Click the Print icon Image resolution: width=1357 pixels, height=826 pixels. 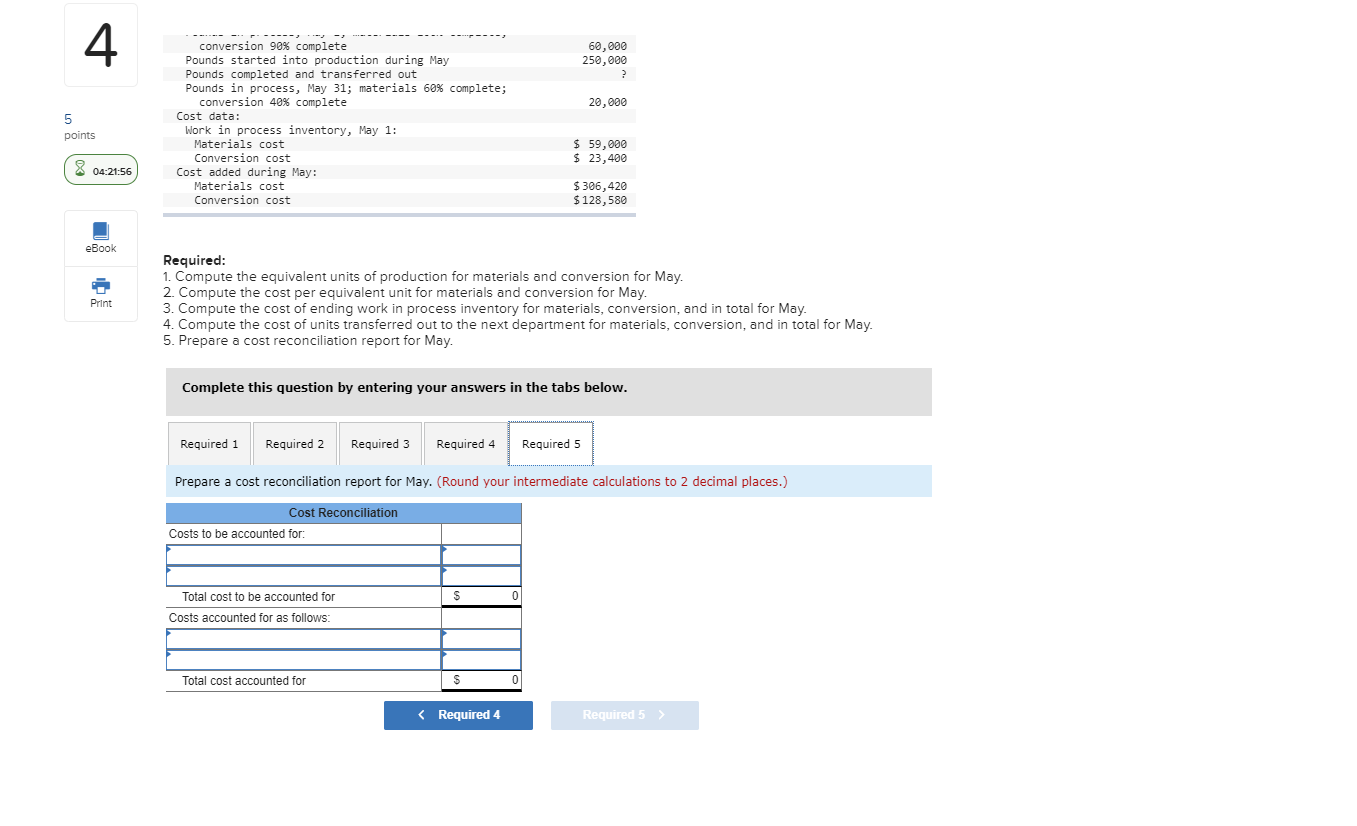(100, 293)
